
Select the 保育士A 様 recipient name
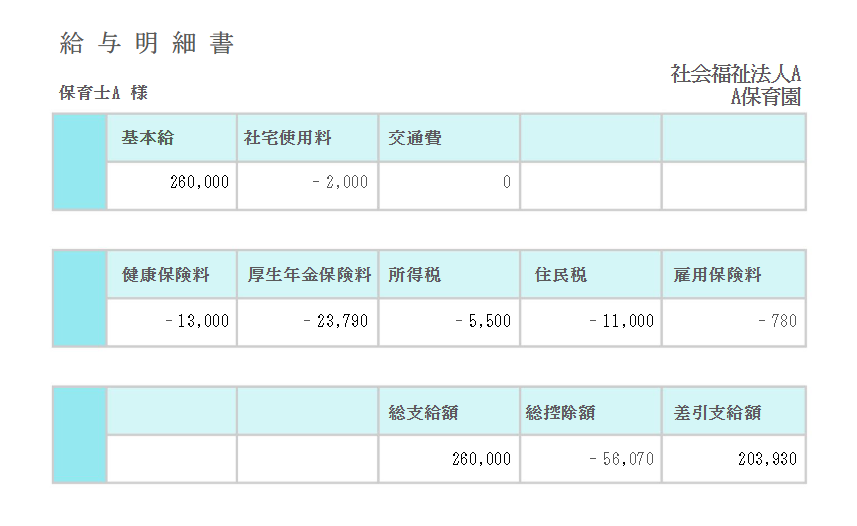(104, 93)
